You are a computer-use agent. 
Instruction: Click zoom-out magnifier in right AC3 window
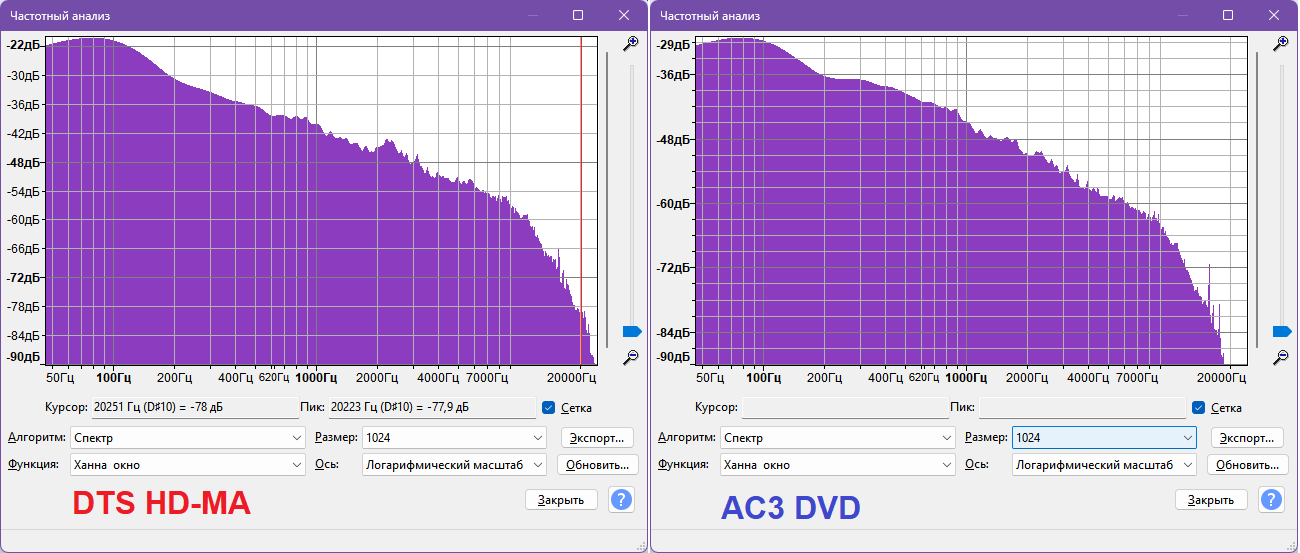coord(1280,357)
